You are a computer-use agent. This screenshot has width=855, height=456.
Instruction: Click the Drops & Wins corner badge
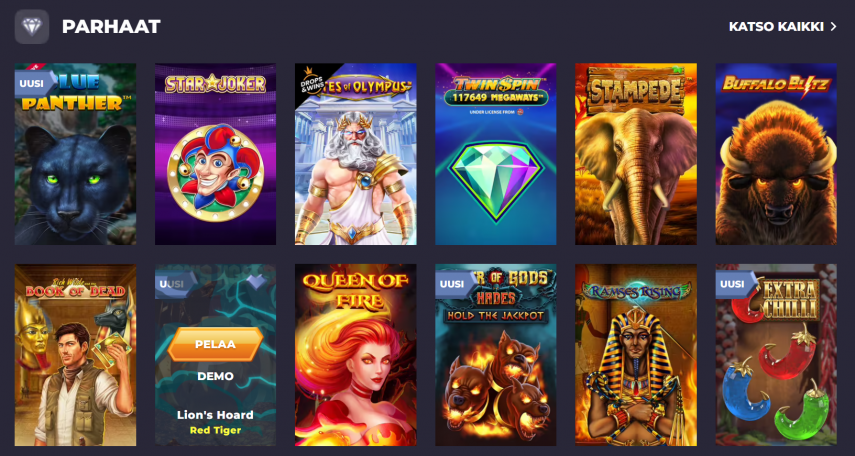pyautogui.click(x=312, y=81)
